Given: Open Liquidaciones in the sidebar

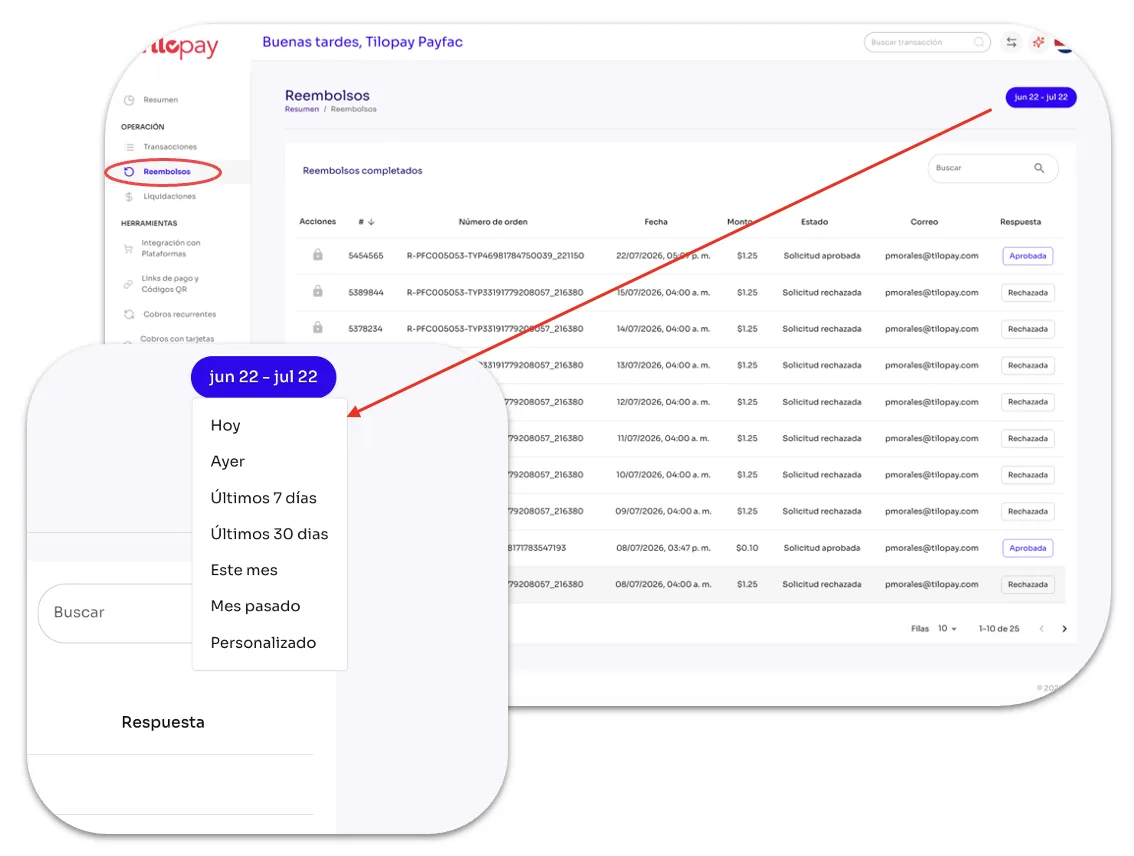Looking at the screenshot, I should click(x=169, y=196).
